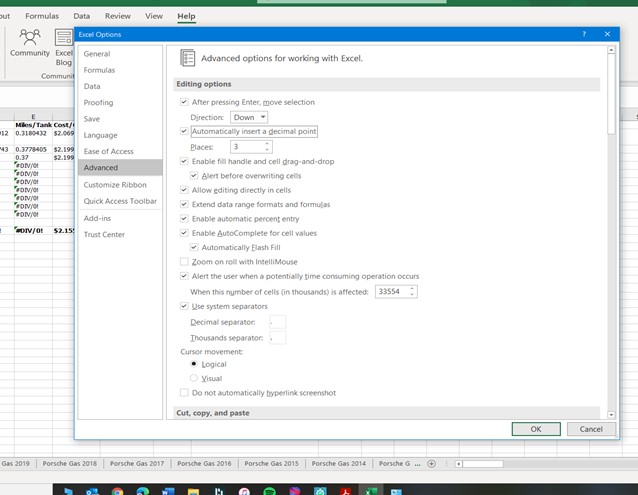Toggle 'Enable AutoComplete for cell values'
The width and height of the screenshot is (638, 495).
[x=184, y=233]
